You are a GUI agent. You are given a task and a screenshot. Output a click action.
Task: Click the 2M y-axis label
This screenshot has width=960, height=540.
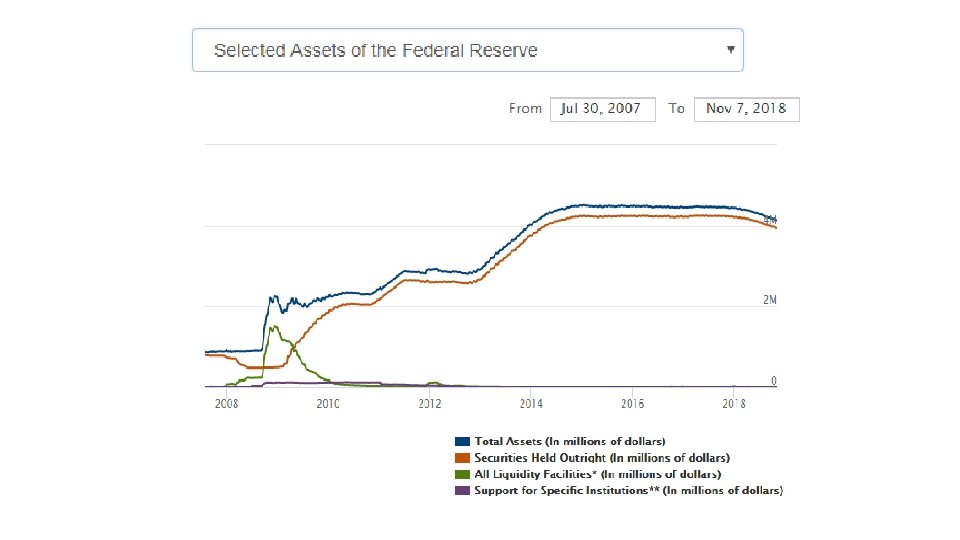click(x=769, y=300)
